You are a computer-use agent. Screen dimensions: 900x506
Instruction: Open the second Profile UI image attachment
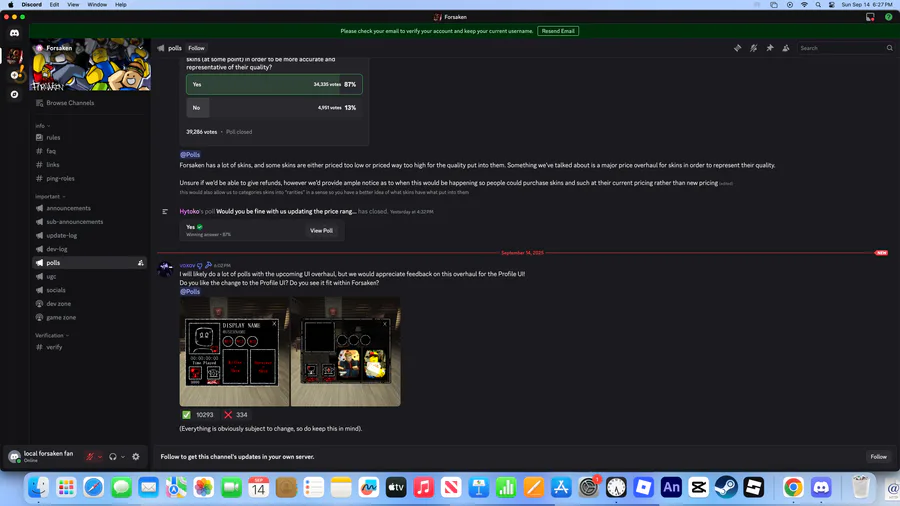[x=346, y=352]
